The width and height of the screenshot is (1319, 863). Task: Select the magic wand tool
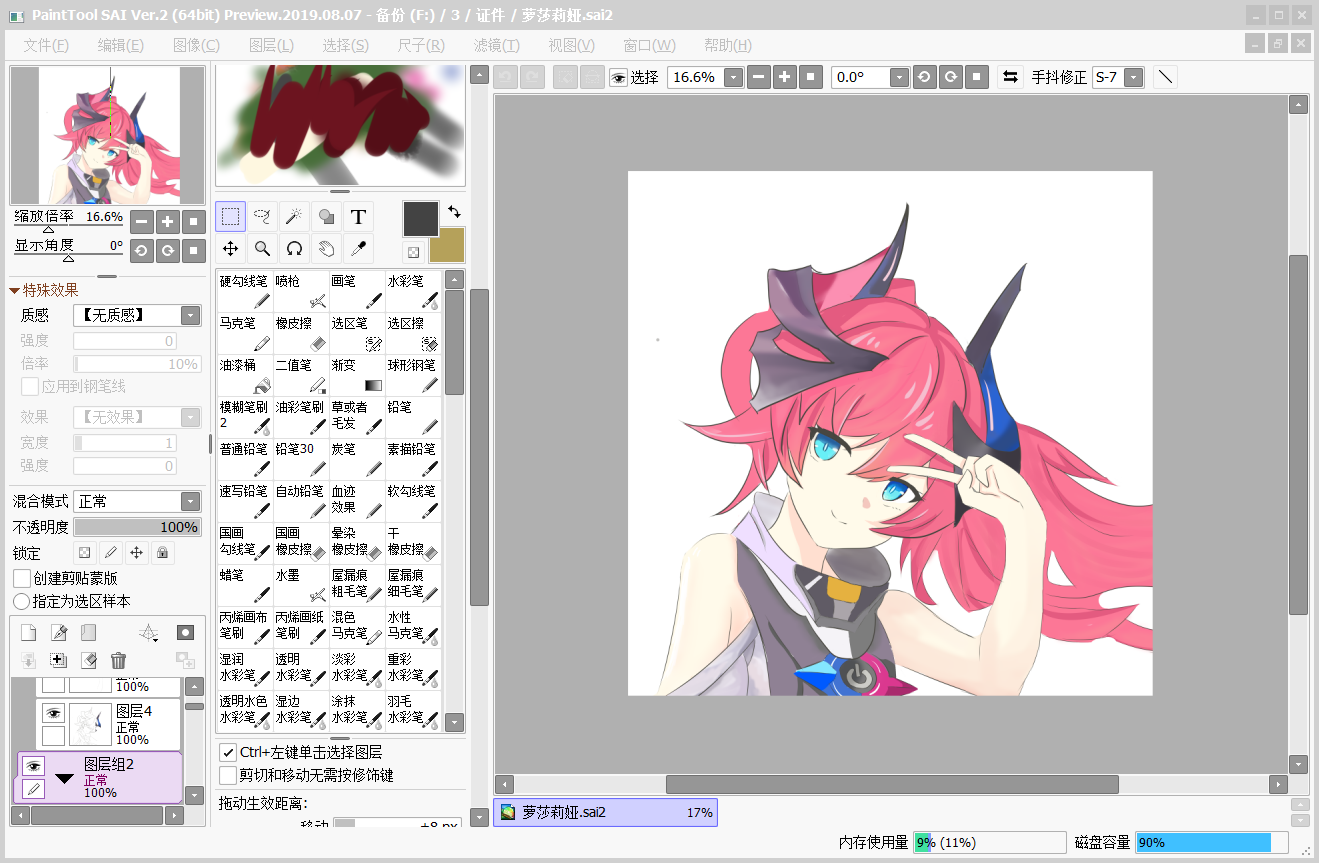294,216
